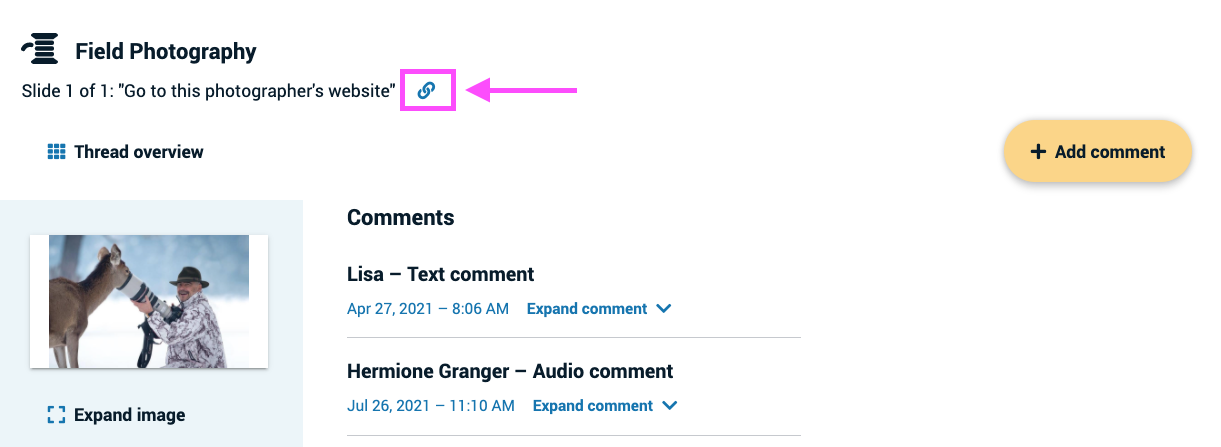Open the Thread overview
Screen dimensions: 1221x447
[x=126, y=152]
